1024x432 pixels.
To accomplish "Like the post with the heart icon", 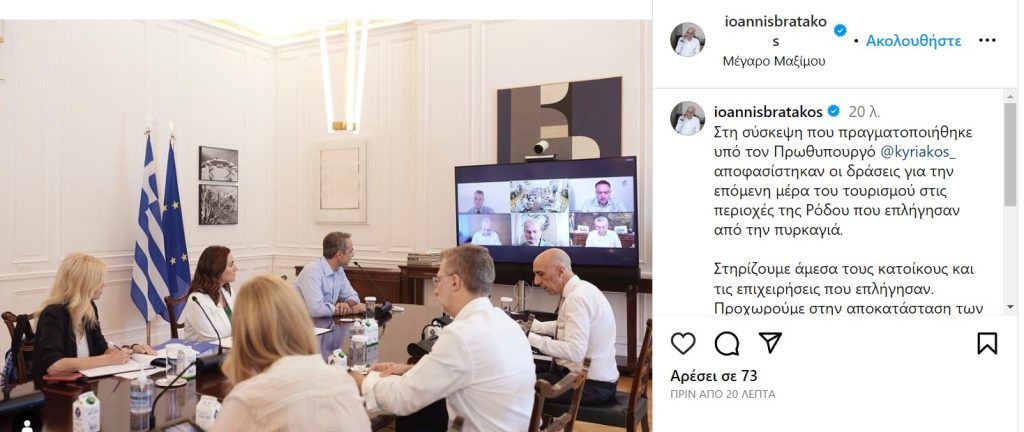I will [683, 343].
